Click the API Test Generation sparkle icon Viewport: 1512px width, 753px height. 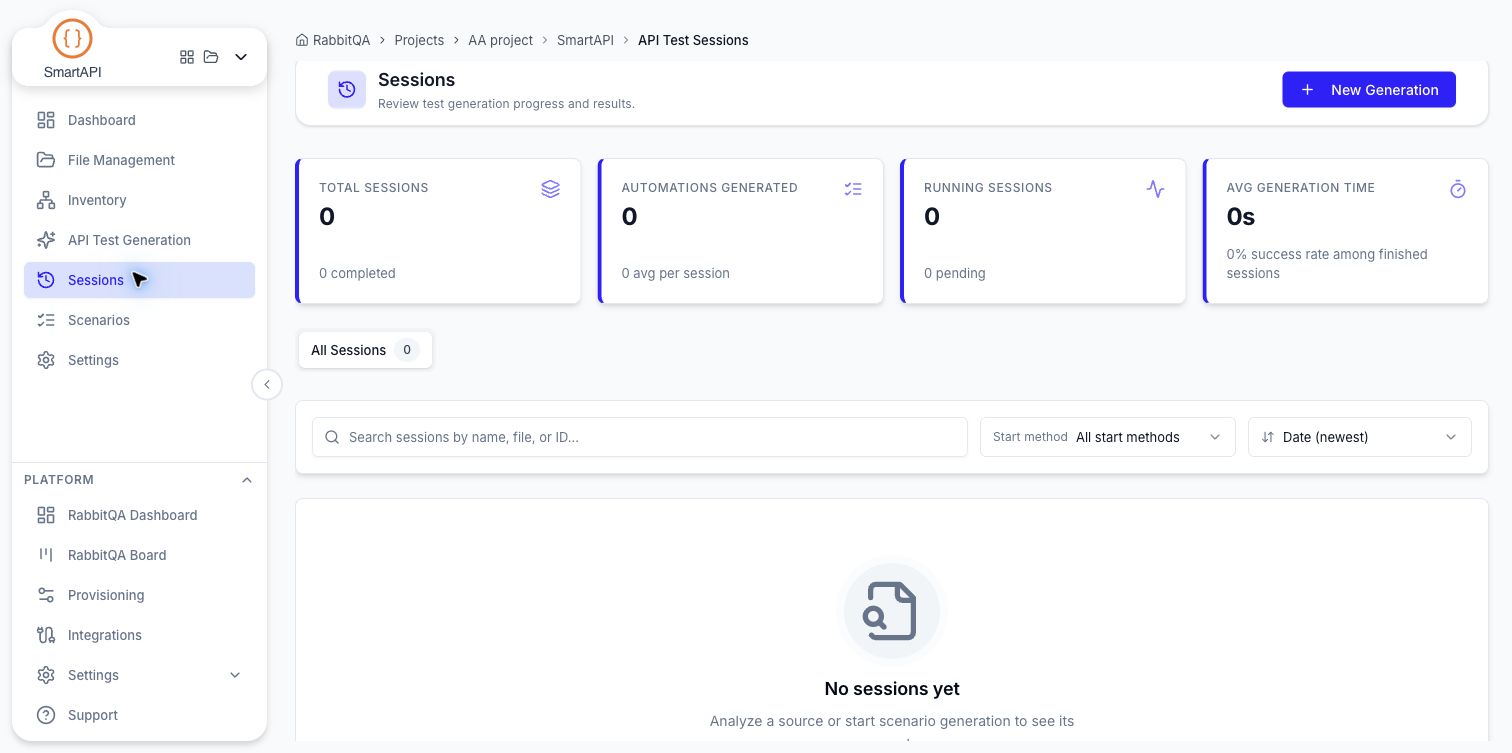pos(46,240)
